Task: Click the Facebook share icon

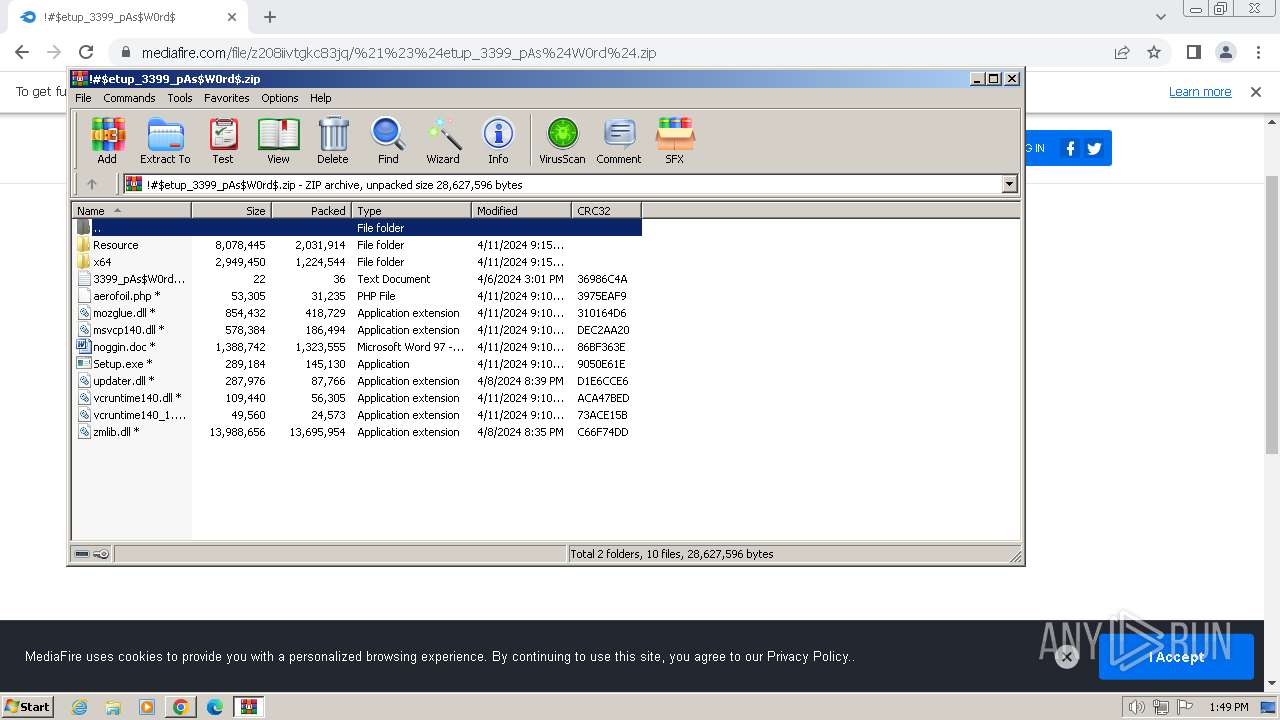Action: click(x=1070, y=148)
